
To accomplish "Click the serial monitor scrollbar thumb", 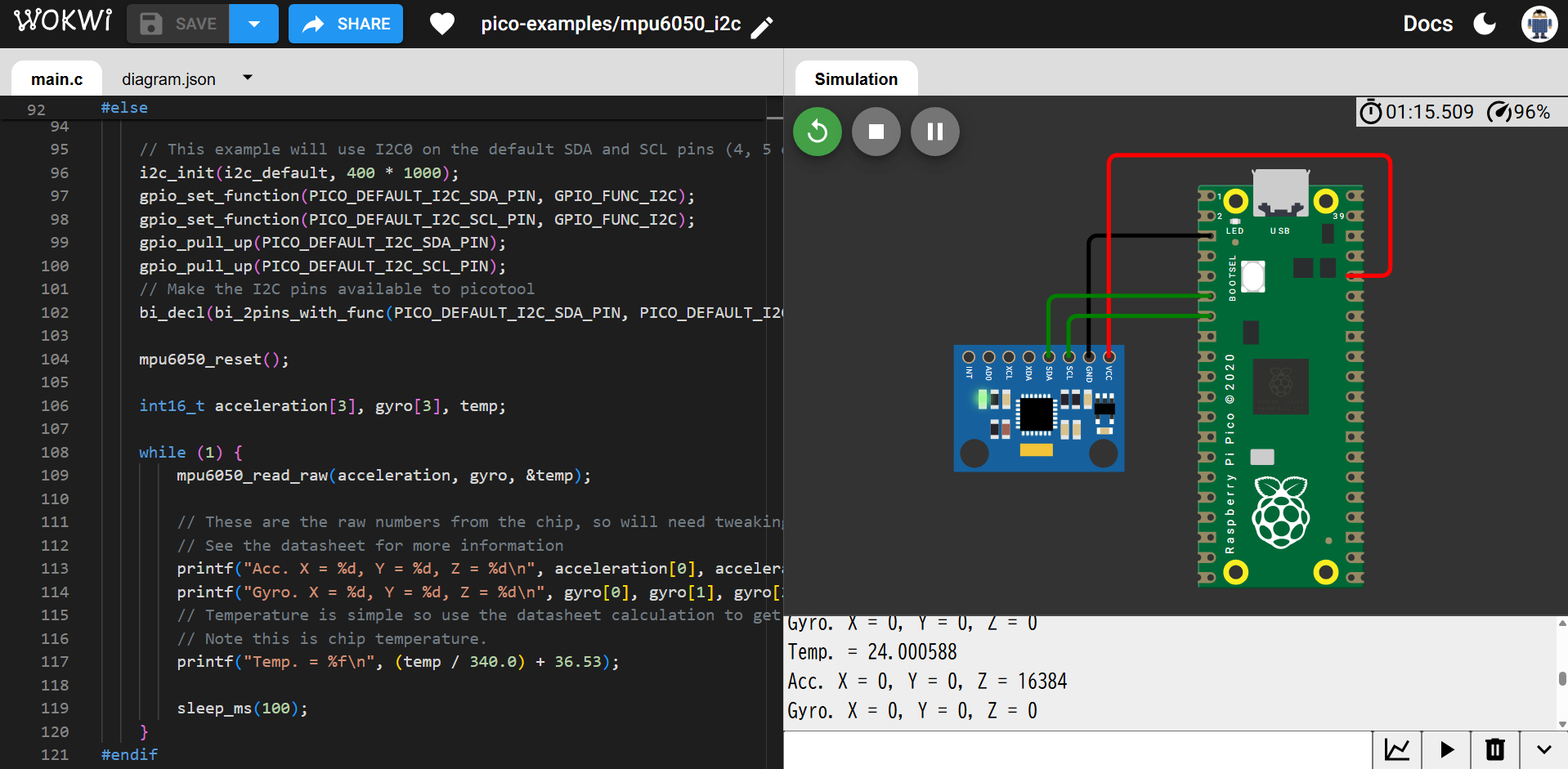I will pos(1562,678).
